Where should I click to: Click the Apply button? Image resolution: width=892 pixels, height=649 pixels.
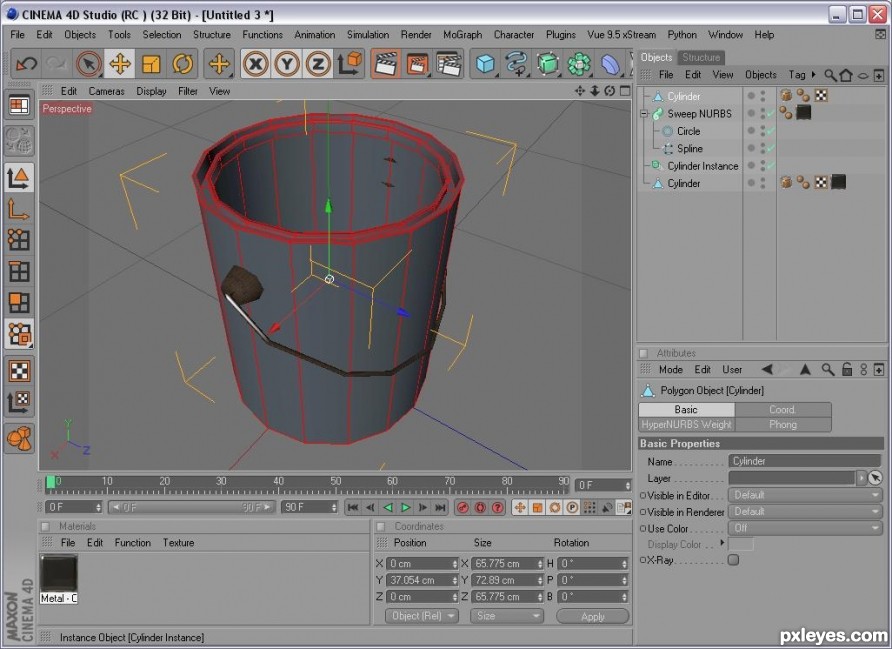tap(592, 617)
